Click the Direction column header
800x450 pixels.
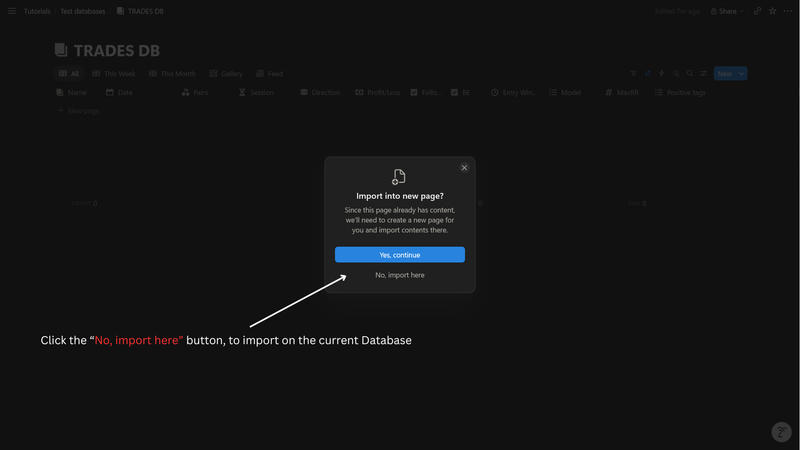coord(320,92)
